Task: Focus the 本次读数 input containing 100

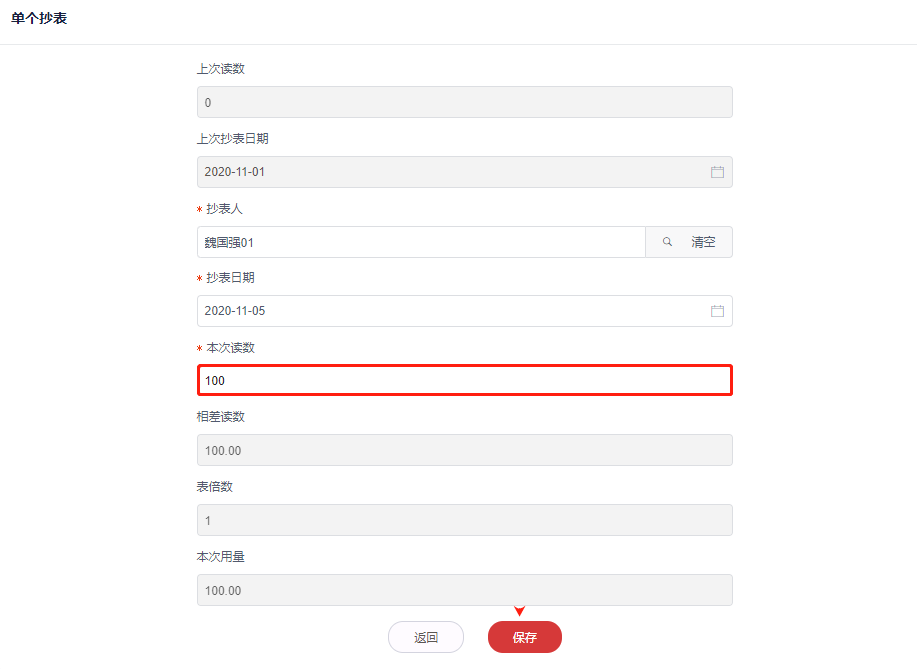Action: 464,381
